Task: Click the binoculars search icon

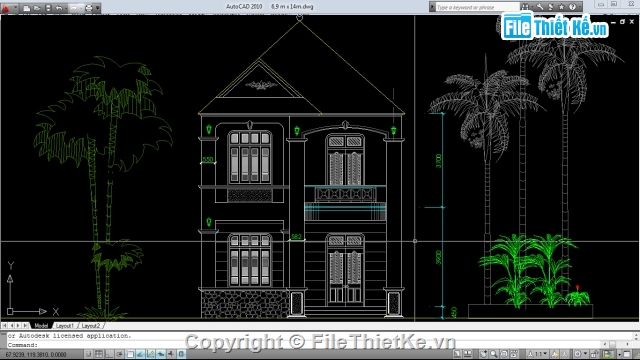Action: (x=525, y=7)
